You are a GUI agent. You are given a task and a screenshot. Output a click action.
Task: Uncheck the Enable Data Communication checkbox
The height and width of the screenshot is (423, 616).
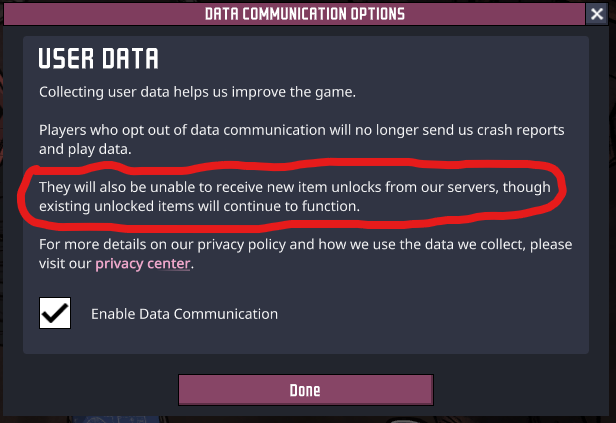(55, 313)
